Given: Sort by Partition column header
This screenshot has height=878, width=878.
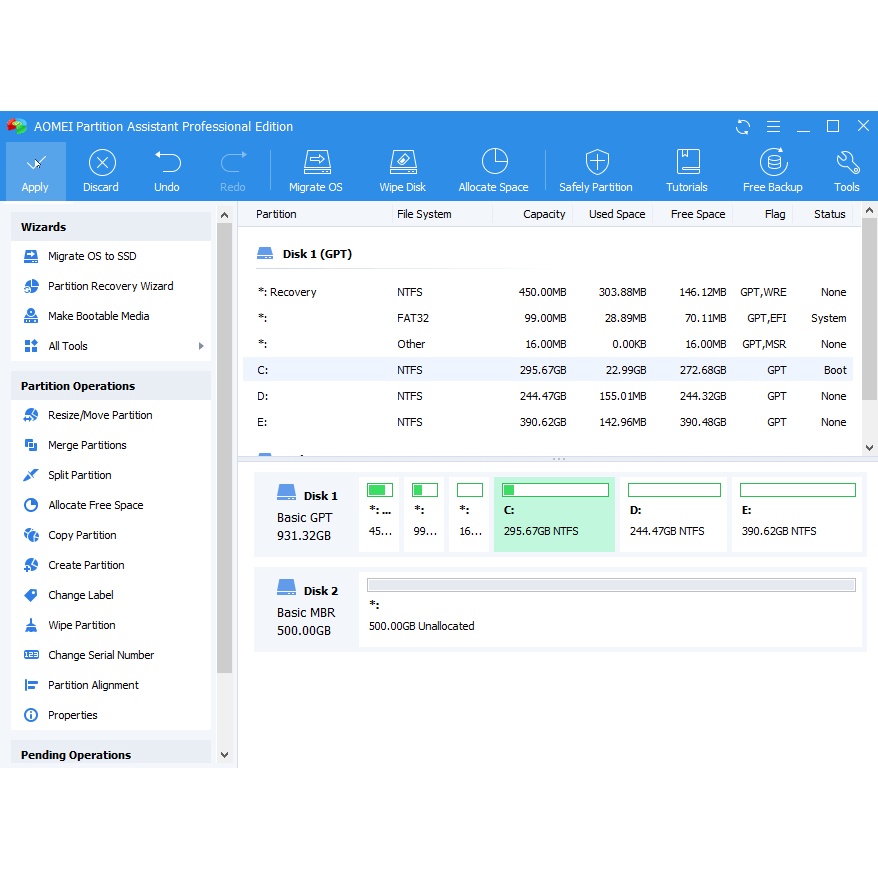Looking at the screenshot, I should (x=276, y=214).
